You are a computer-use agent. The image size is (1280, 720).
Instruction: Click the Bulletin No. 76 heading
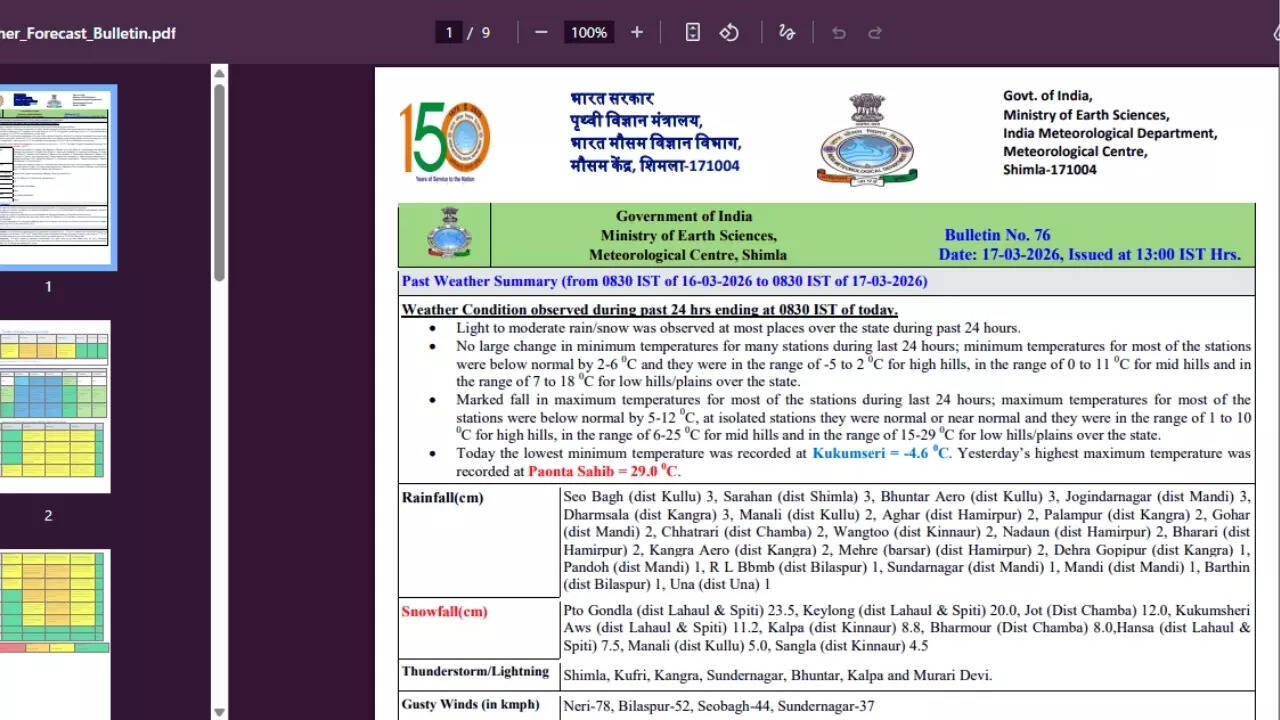click(997, 235)
